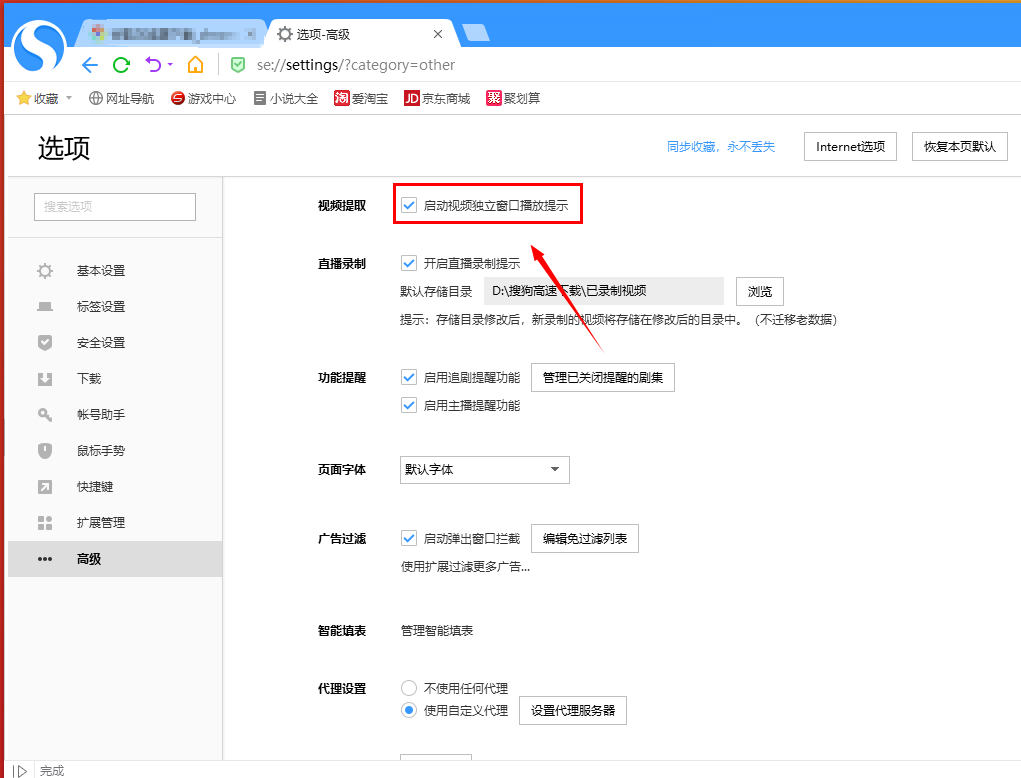Click the green refresh icon

(x=121, y=65)
